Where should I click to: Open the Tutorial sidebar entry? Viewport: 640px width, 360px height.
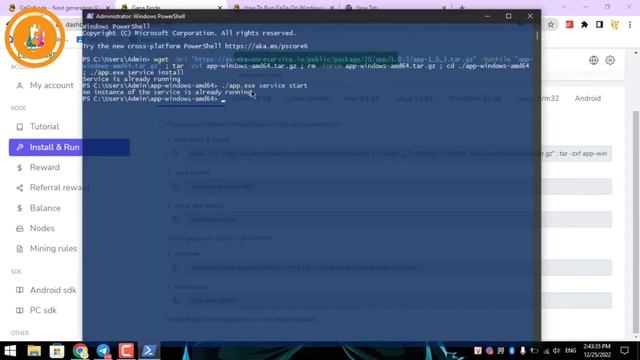tap(44, 127)
